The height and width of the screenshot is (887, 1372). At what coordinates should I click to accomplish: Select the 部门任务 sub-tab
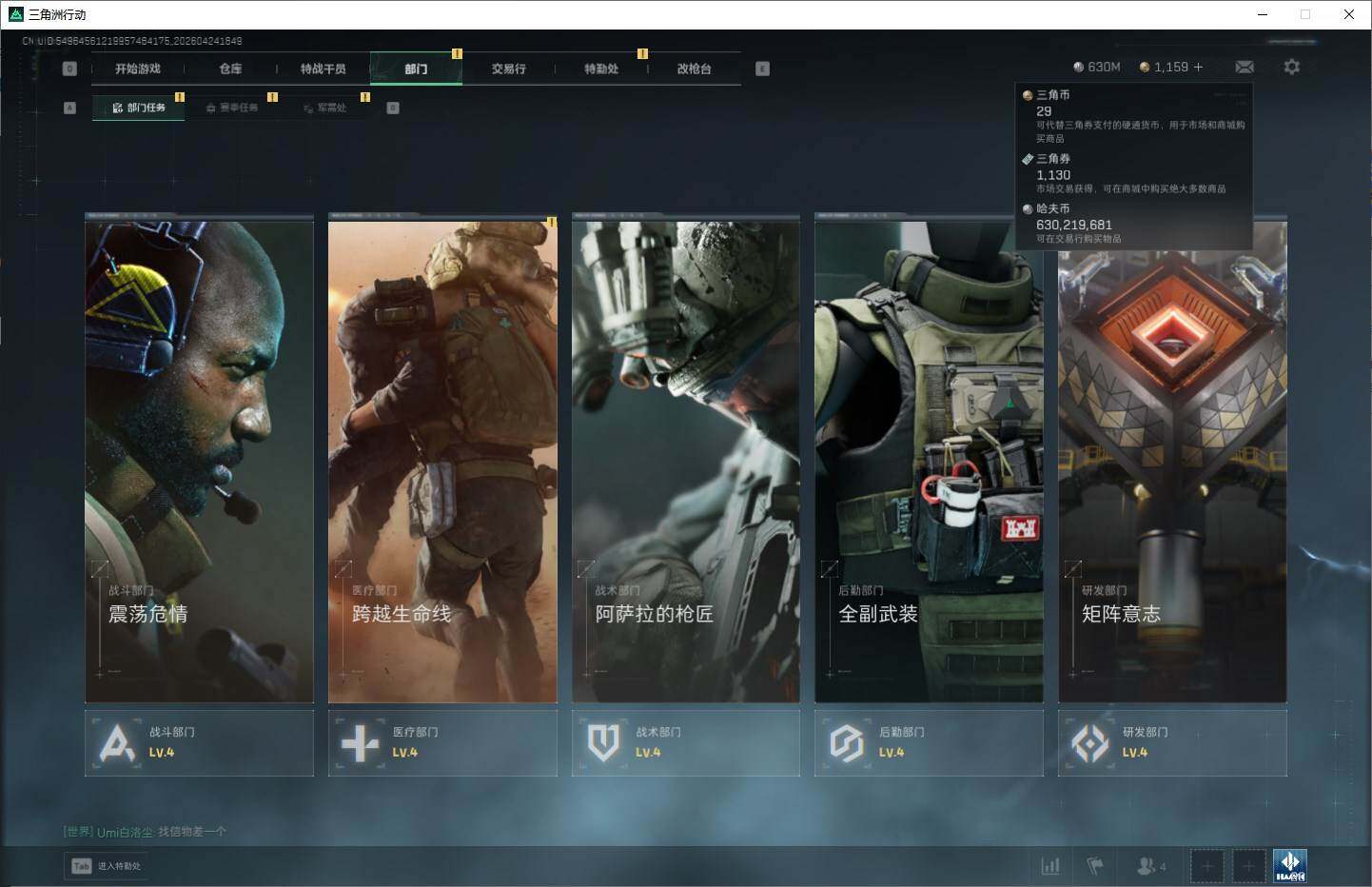[x=139, y=108]
